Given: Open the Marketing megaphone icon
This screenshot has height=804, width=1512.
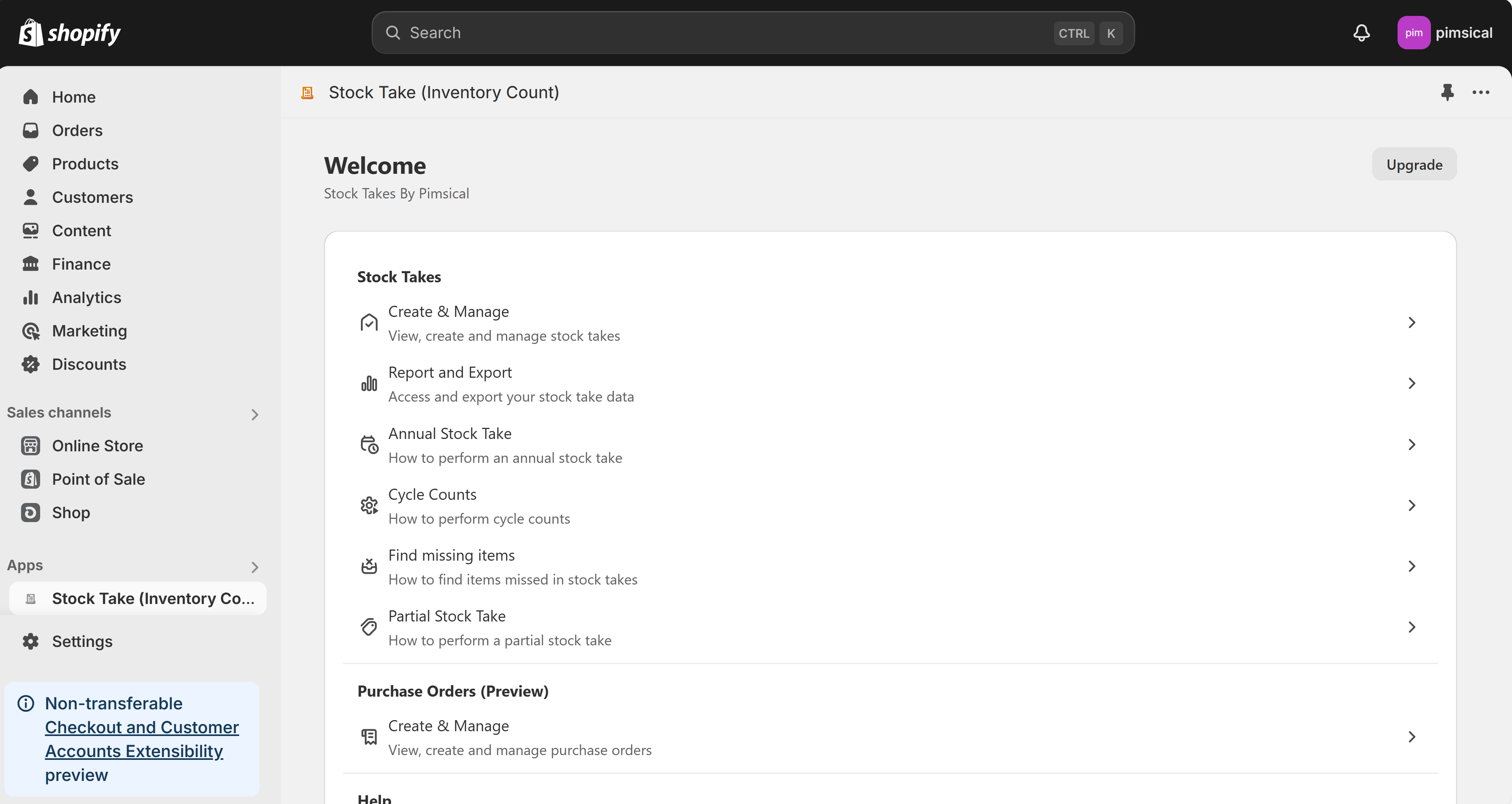Looking at the screenshot, I should [x=31, y=331].
